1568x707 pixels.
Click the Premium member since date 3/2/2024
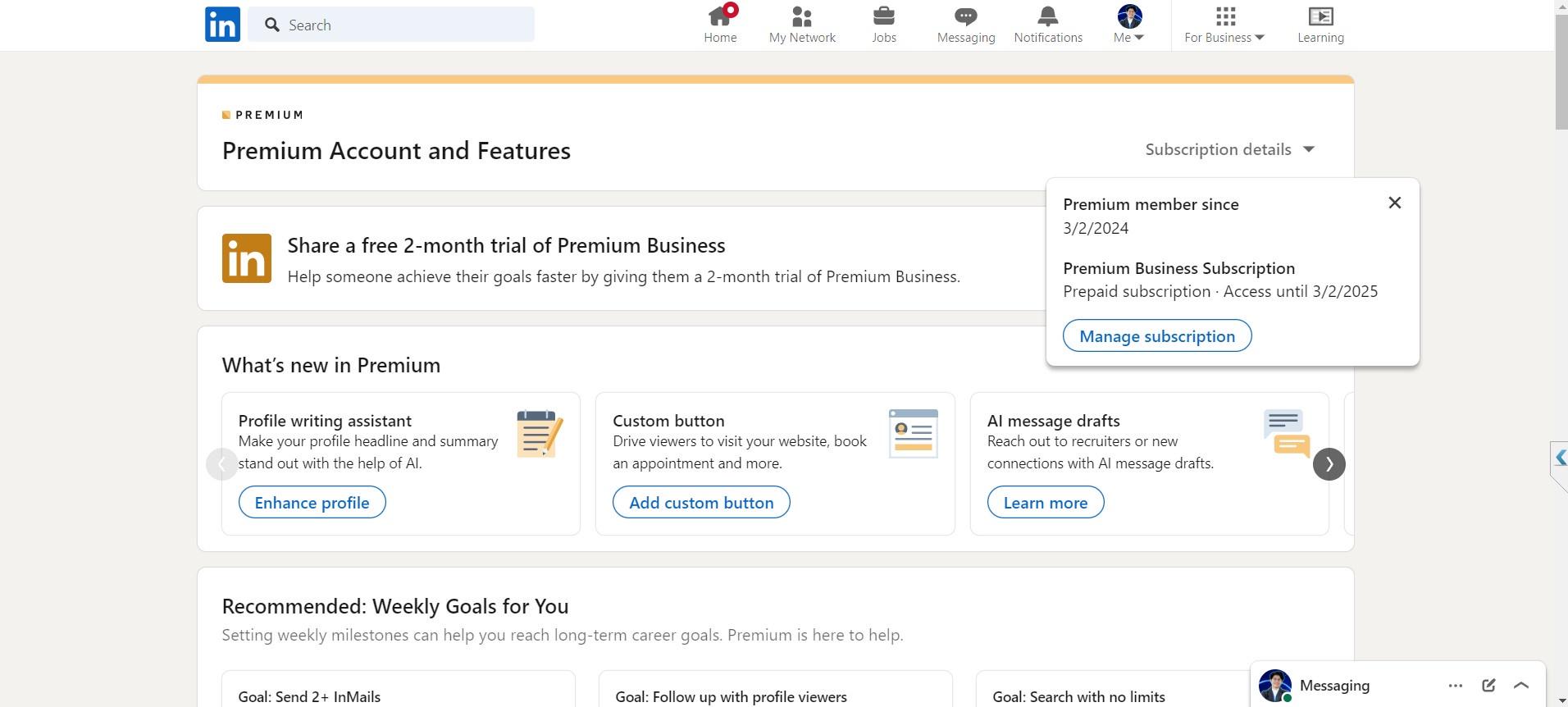click(x=1096, y=228)
